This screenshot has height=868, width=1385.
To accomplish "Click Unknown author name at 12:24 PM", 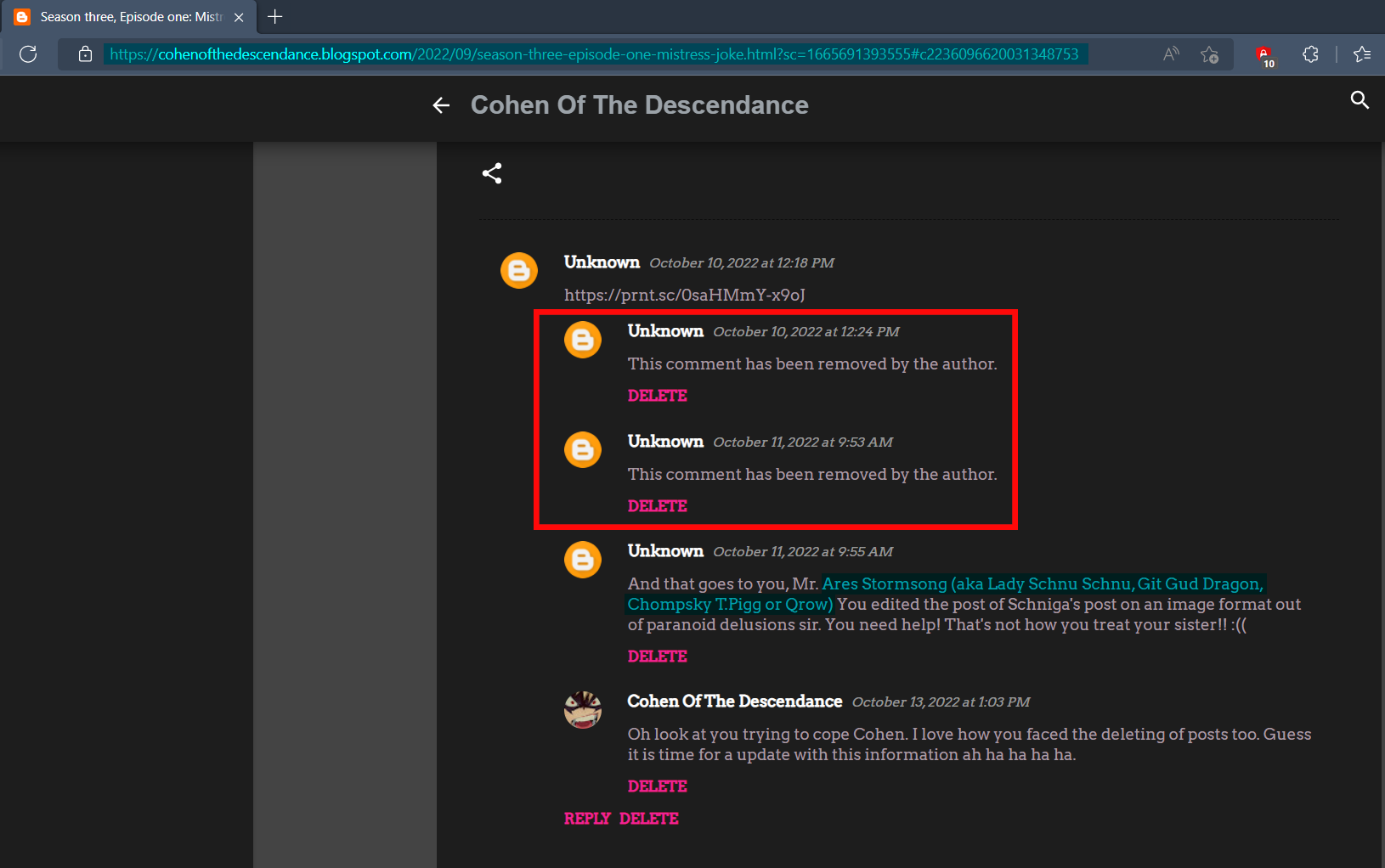I will tap(665, 331).
